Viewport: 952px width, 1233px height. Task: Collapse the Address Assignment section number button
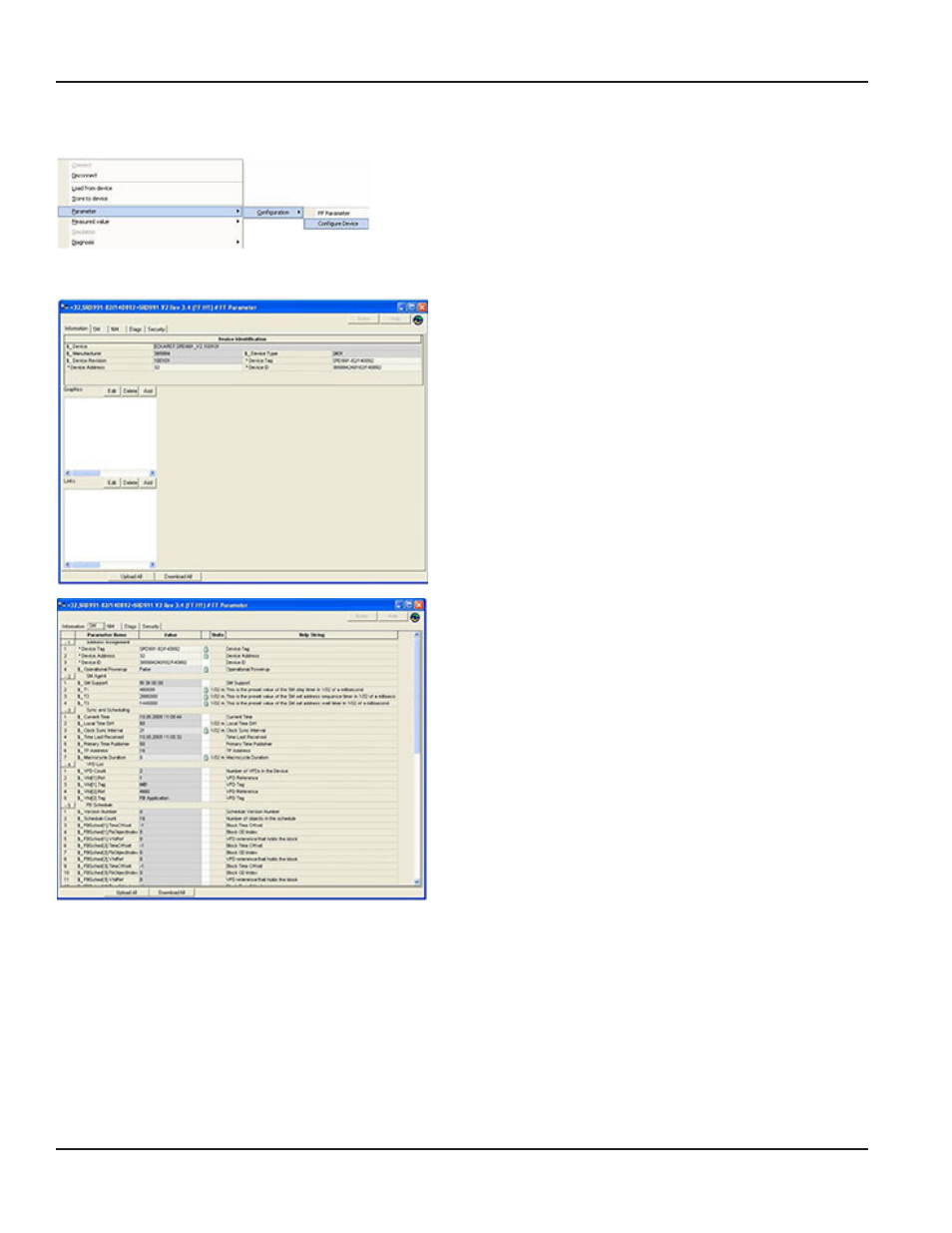[69, 642]
